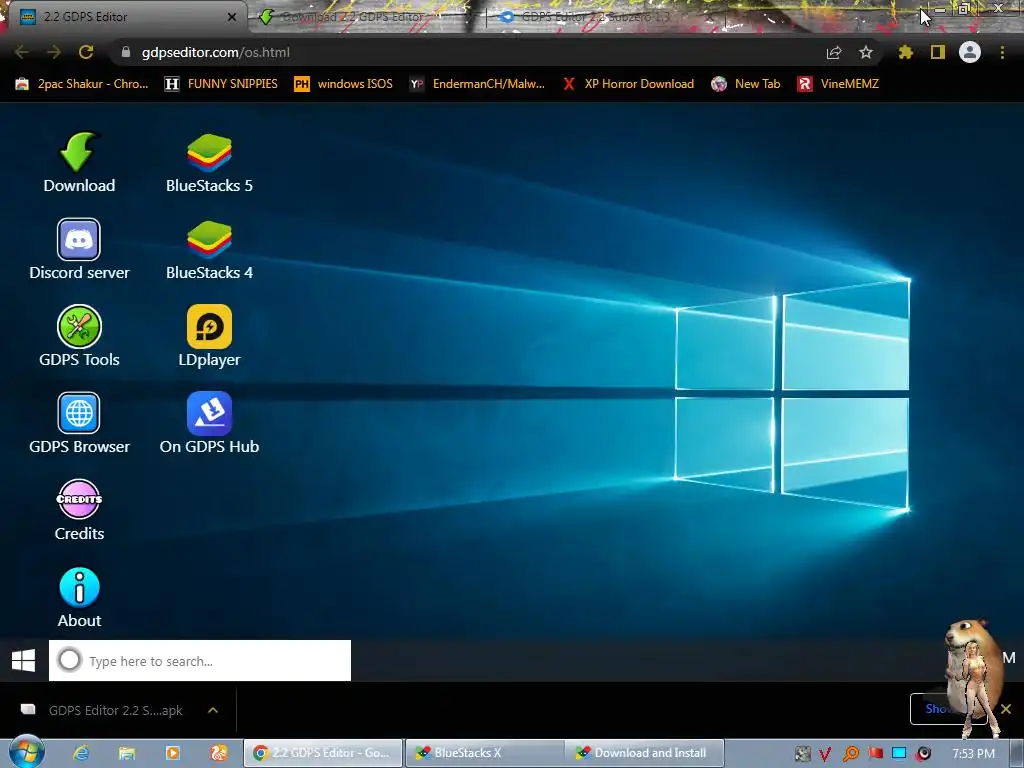Bookmark the page with the star icon
Viewport: 1024px width, 768px height.
[x=866, y=52]
